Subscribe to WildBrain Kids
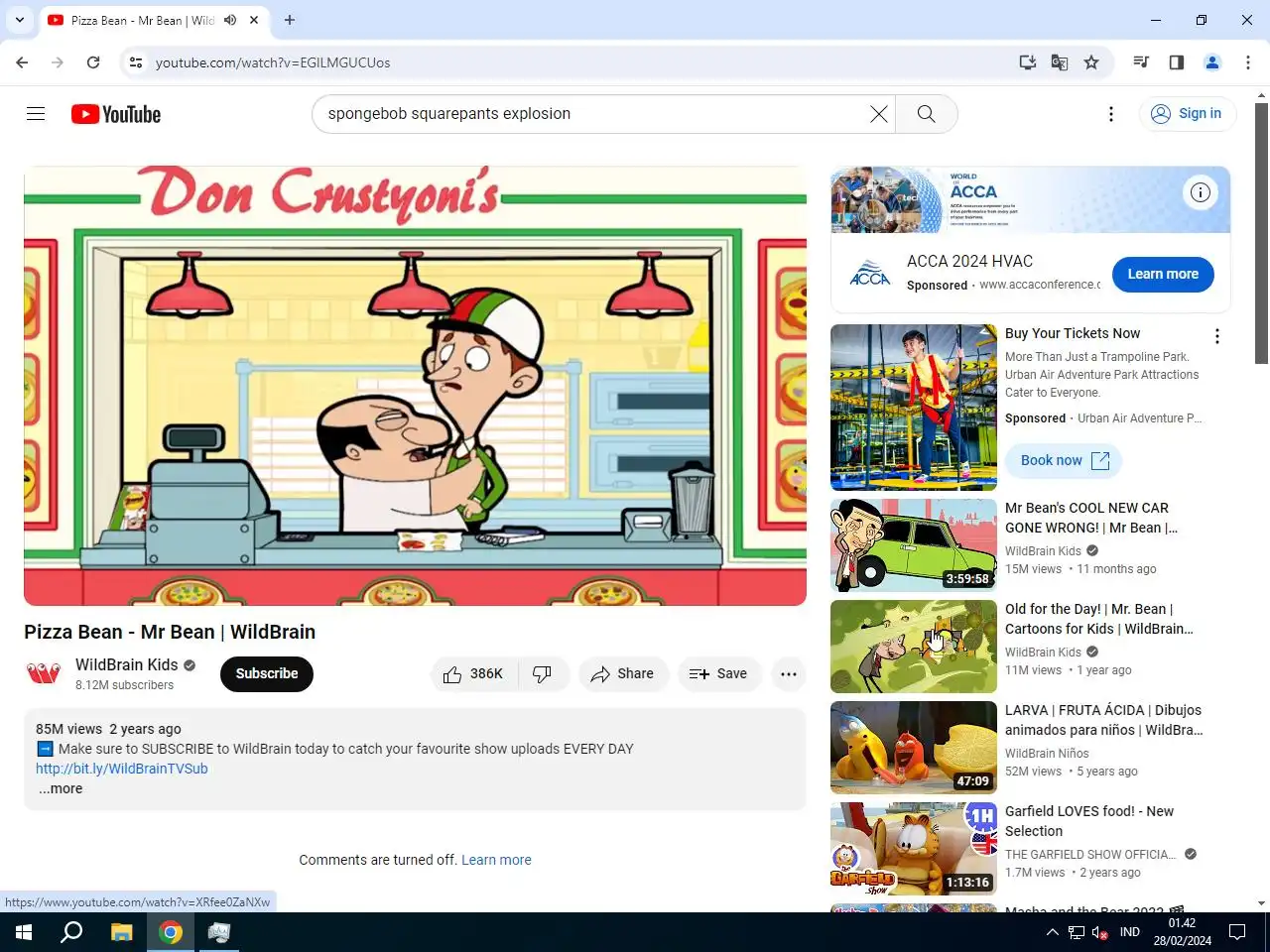The image size is (1270, 952). pos(267,674)
